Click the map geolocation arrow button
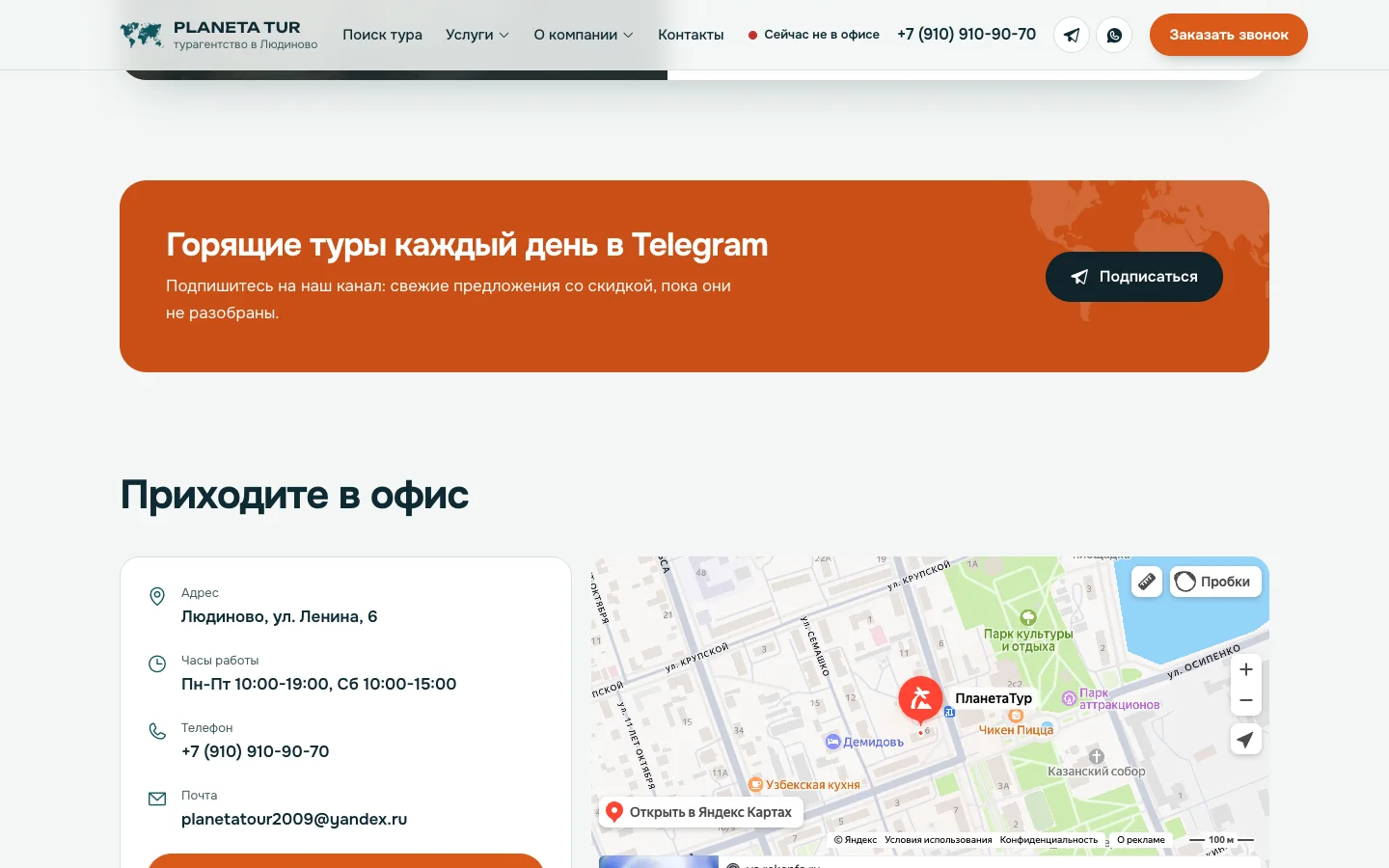Image resolution: width=1389 pixels, height=868 pixels. click(1246, 740)
